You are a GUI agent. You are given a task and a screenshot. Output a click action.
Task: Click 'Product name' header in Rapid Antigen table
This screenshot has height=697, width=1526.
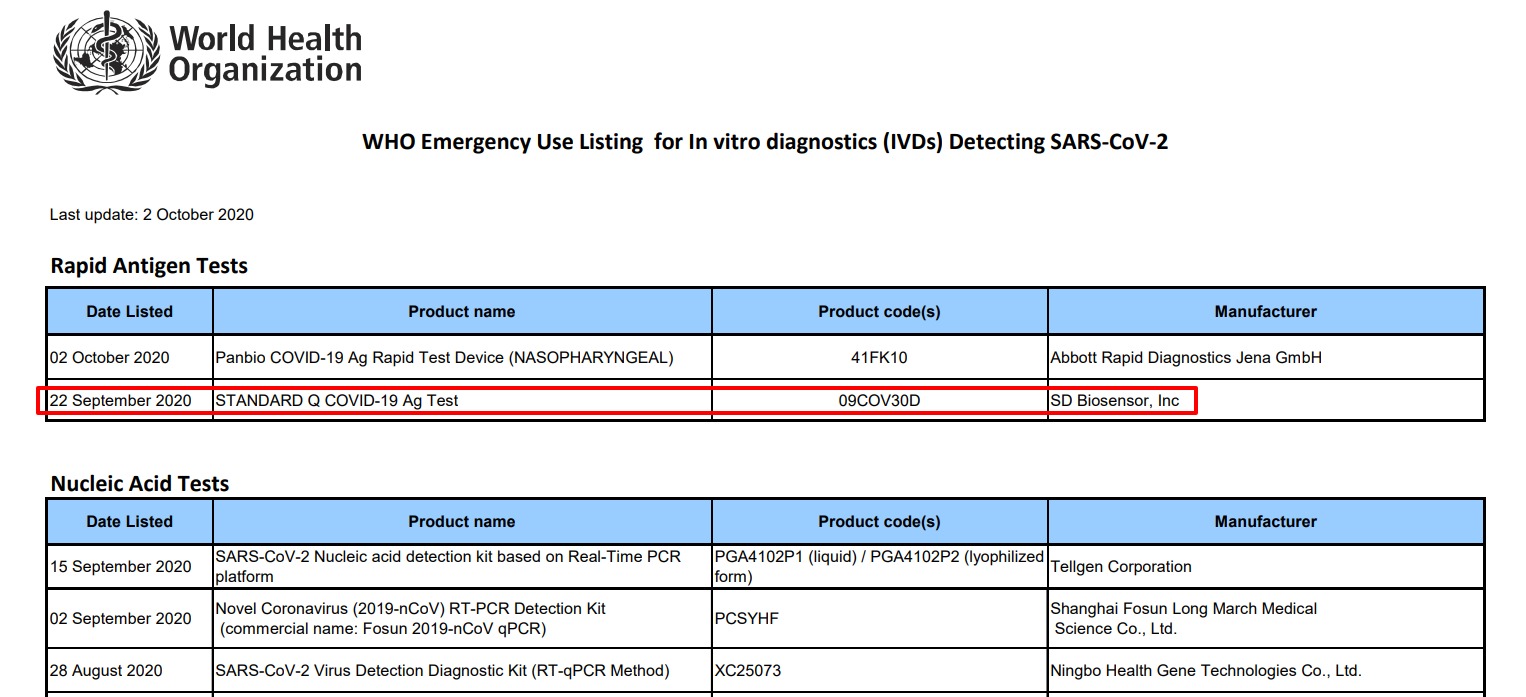462,312
